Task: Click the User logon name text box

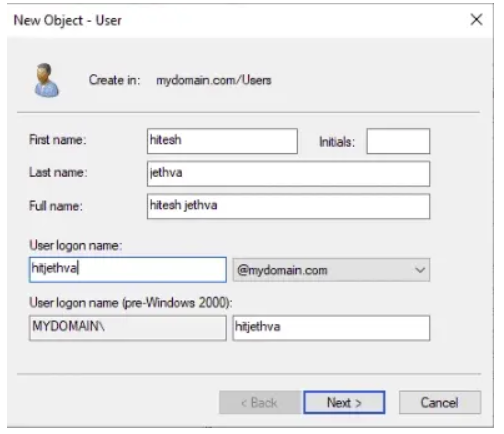Action: pyautogui.click(x=128, y=270)
